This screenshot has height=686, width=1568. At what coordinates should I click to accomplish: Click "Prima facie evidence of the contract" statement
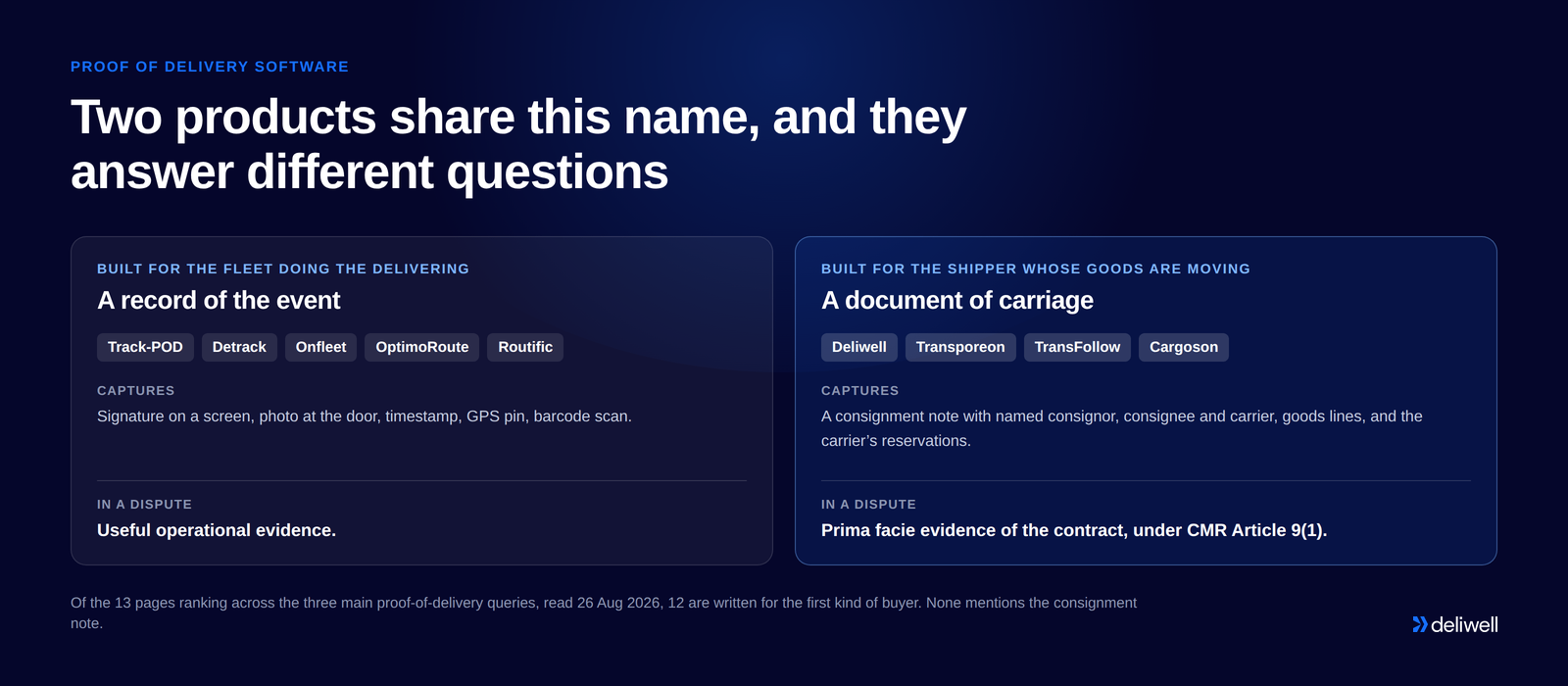pos(1074,530)
